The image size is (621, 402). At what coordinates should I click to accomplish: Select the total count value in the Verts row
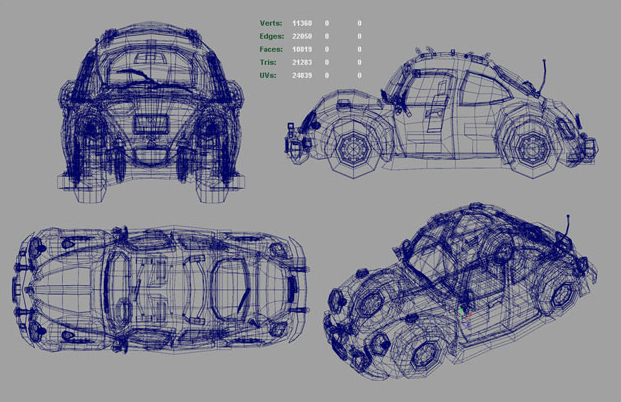tap(302, 23)
